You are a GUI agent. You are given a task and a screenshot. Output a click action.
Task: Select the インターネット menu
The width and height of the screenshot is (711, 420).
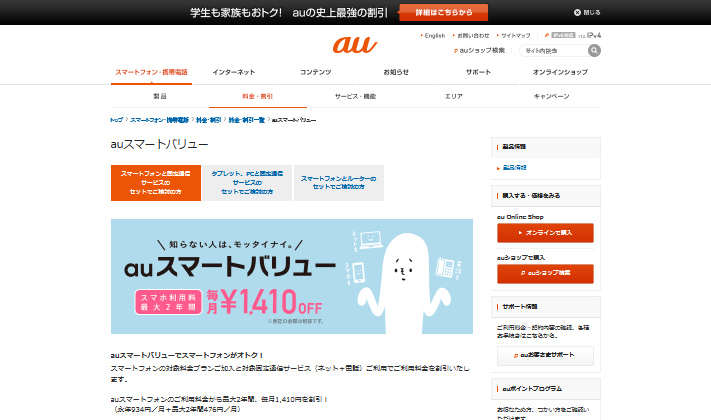[234, 72]
